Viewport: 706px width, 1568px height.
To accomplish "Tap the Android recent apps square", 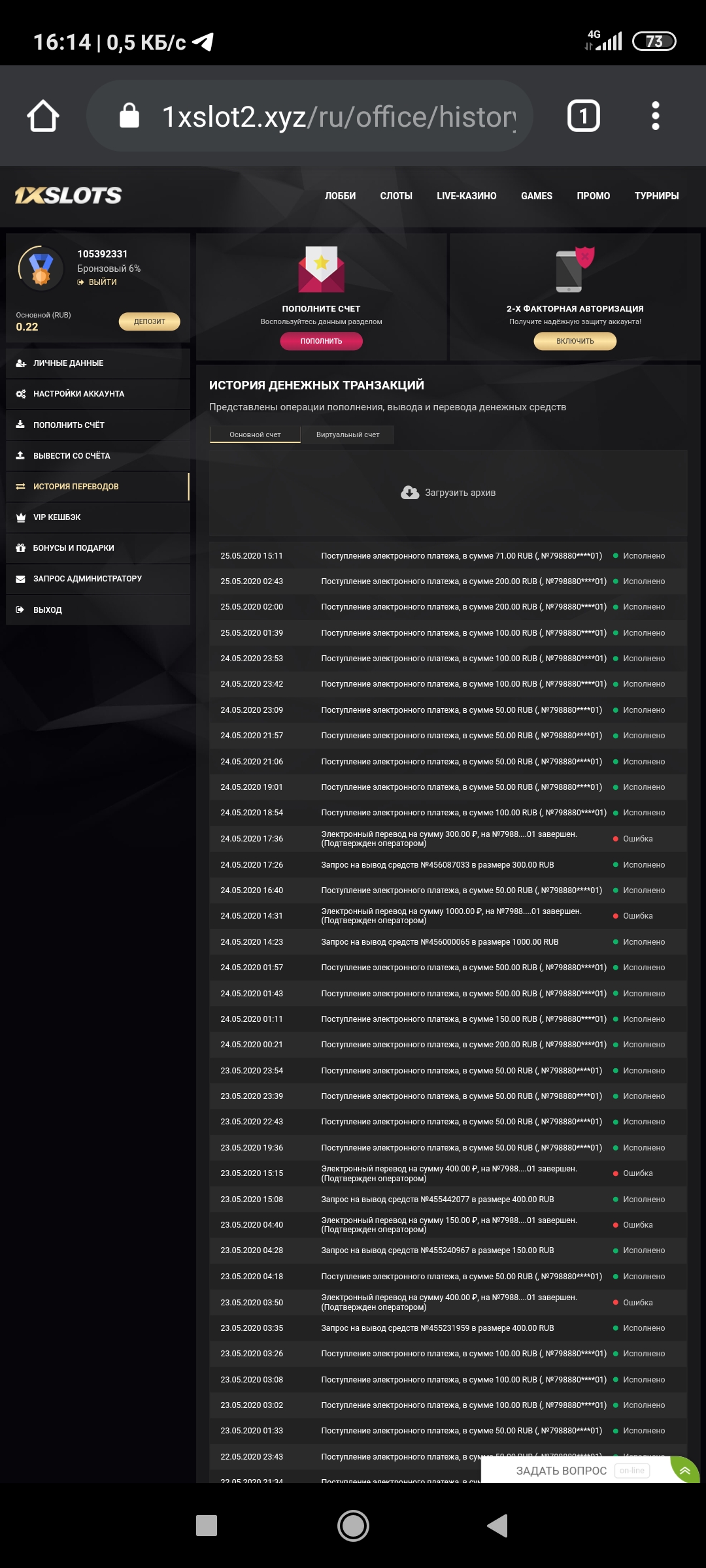I will tap(207, 1526).
